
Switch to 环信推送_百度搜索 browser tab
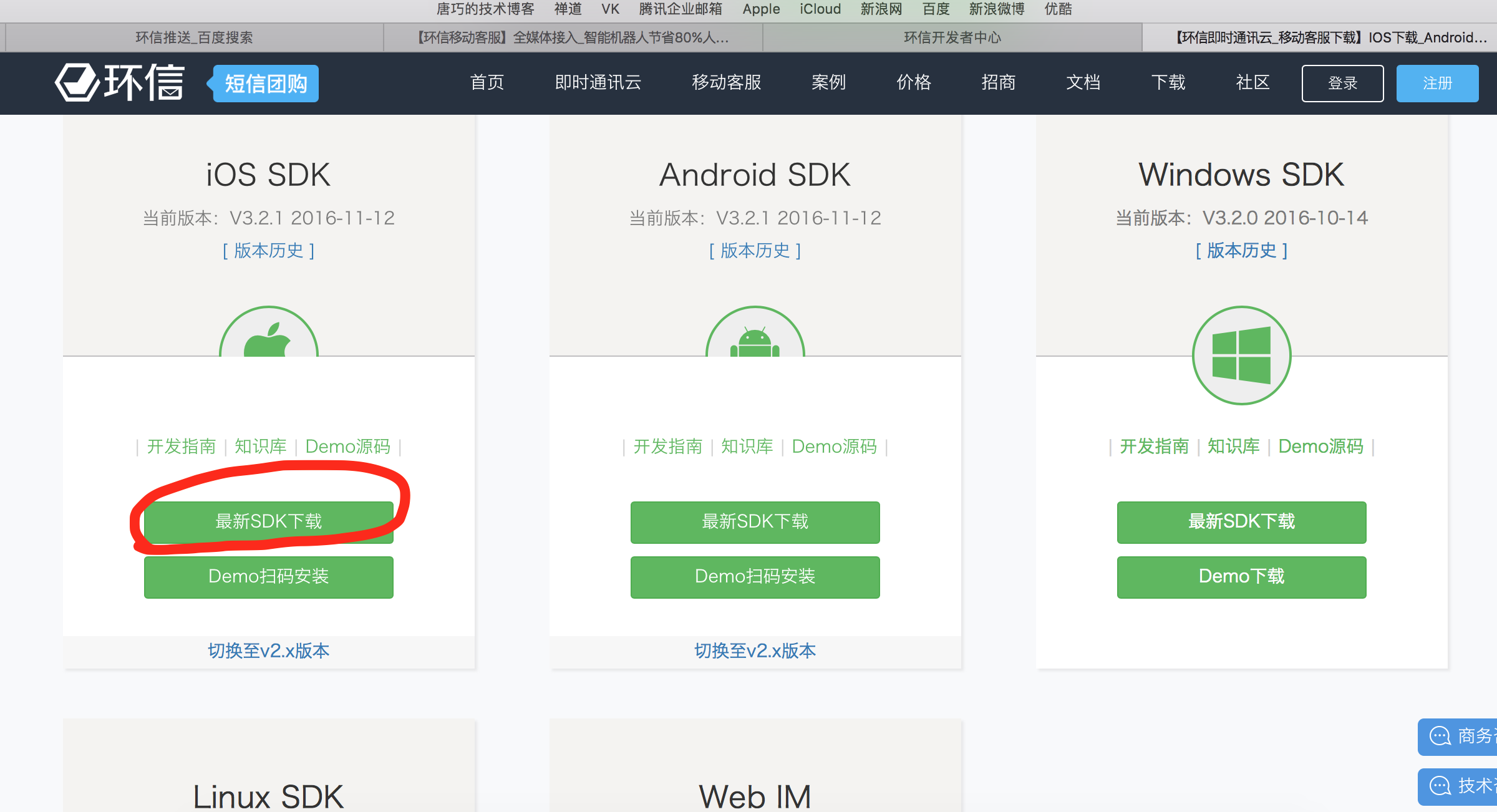194,37
